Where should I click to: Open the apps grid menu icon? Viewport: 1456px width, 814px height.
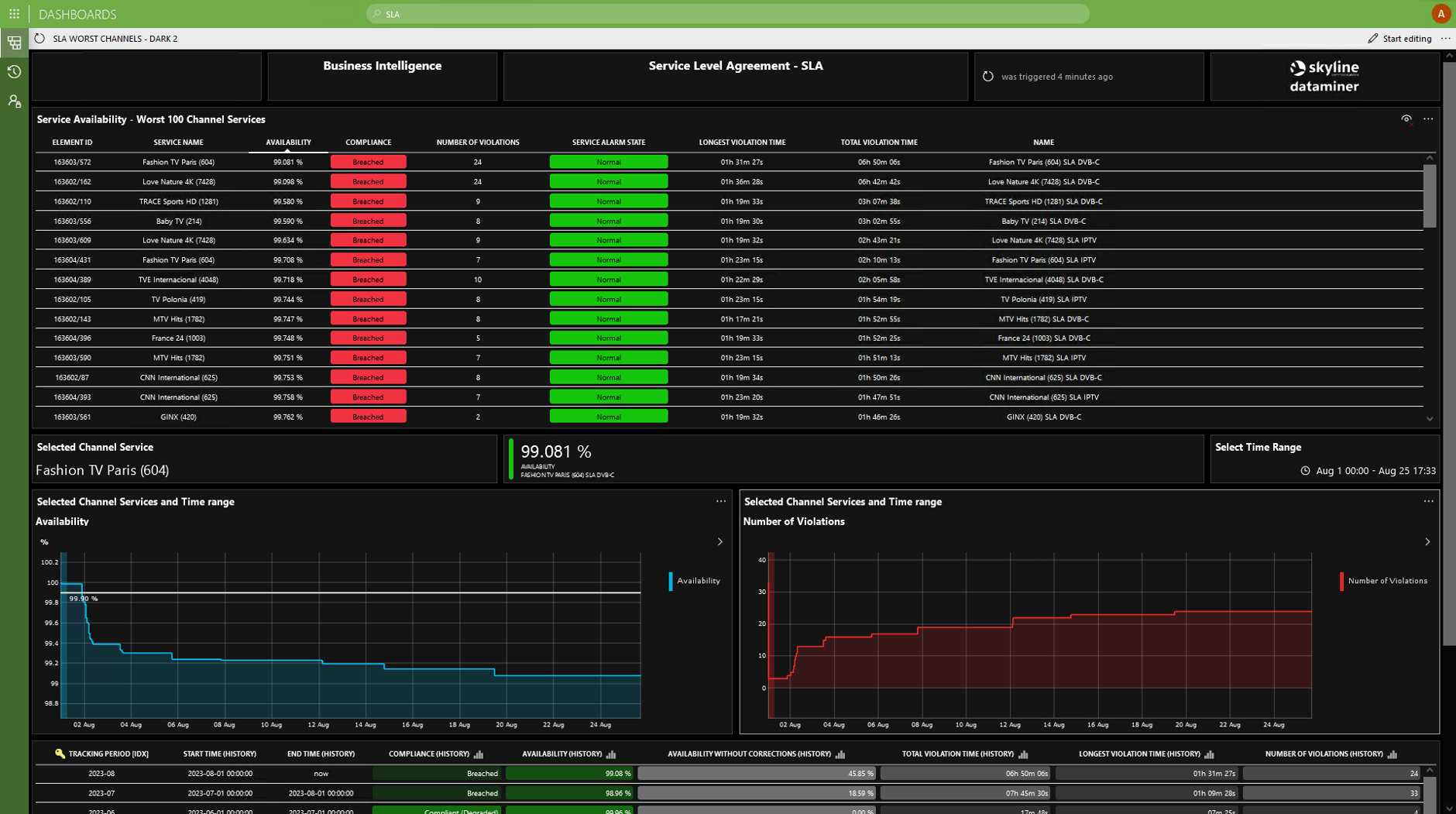(14, 14)
